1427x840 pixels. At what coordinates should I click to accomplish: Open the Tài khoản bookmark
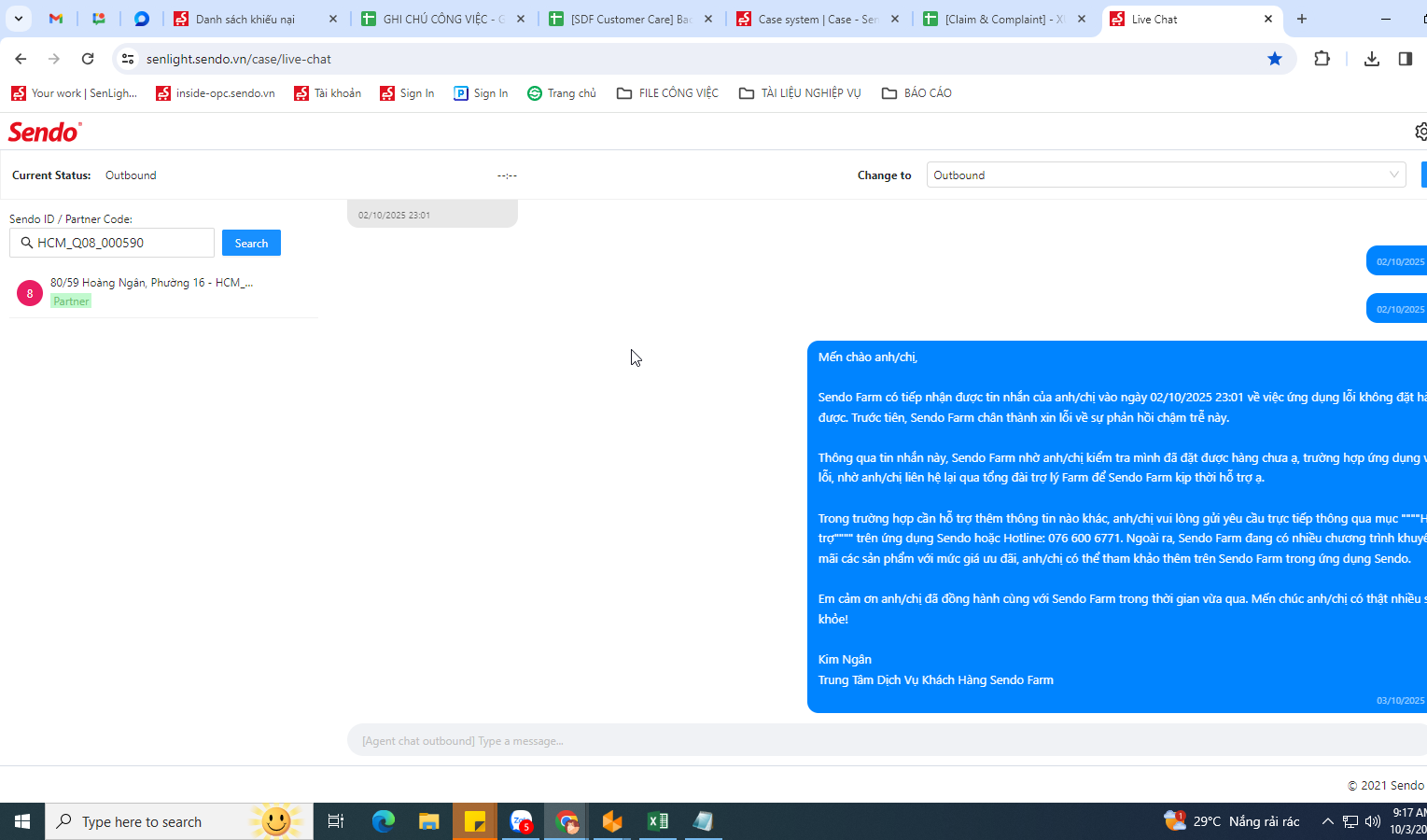click(x=328, y=93)
